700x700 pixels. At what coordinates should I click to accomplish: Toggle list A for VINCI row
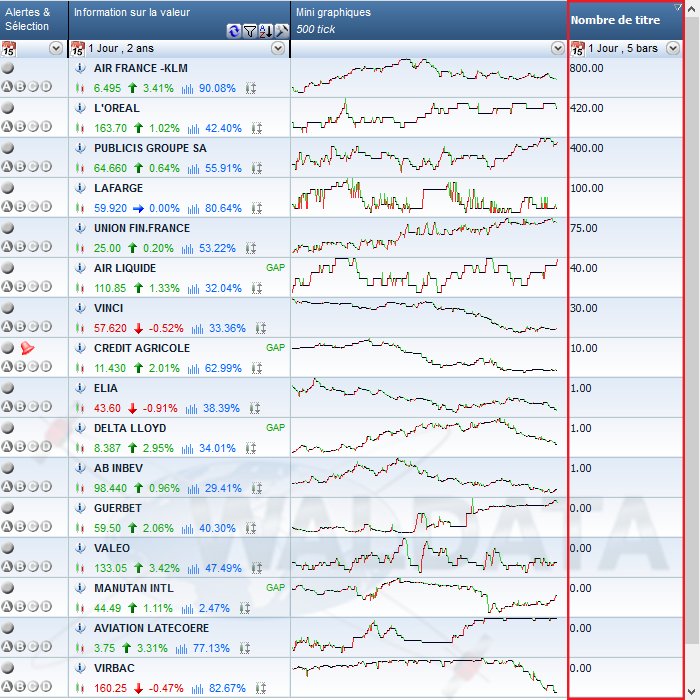(x=7, y=326)
